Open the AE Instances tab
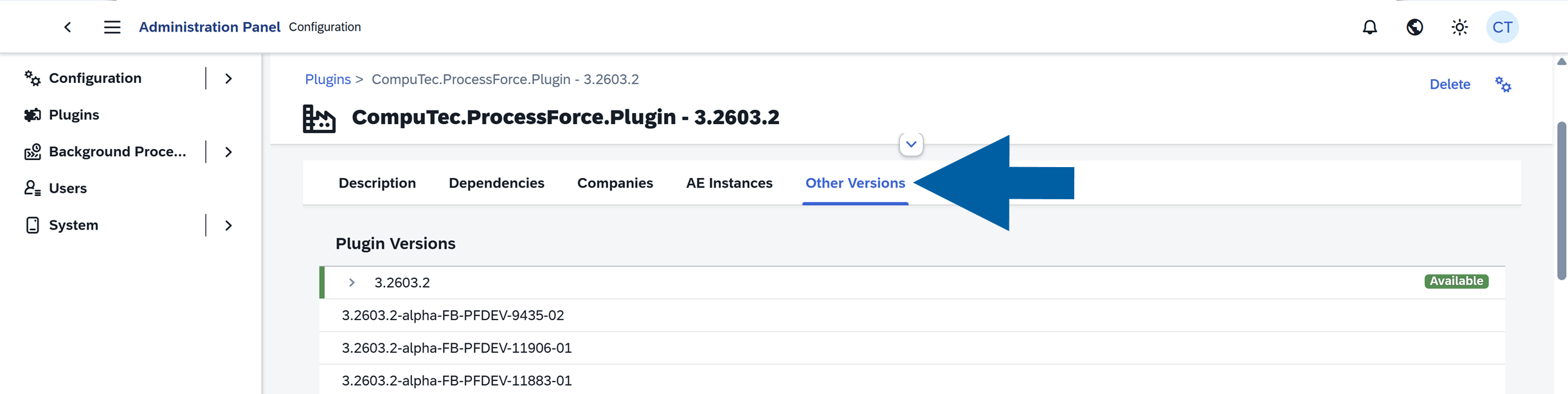The width and height of the screenshot is (1568, 394). (x=729, y=183)
